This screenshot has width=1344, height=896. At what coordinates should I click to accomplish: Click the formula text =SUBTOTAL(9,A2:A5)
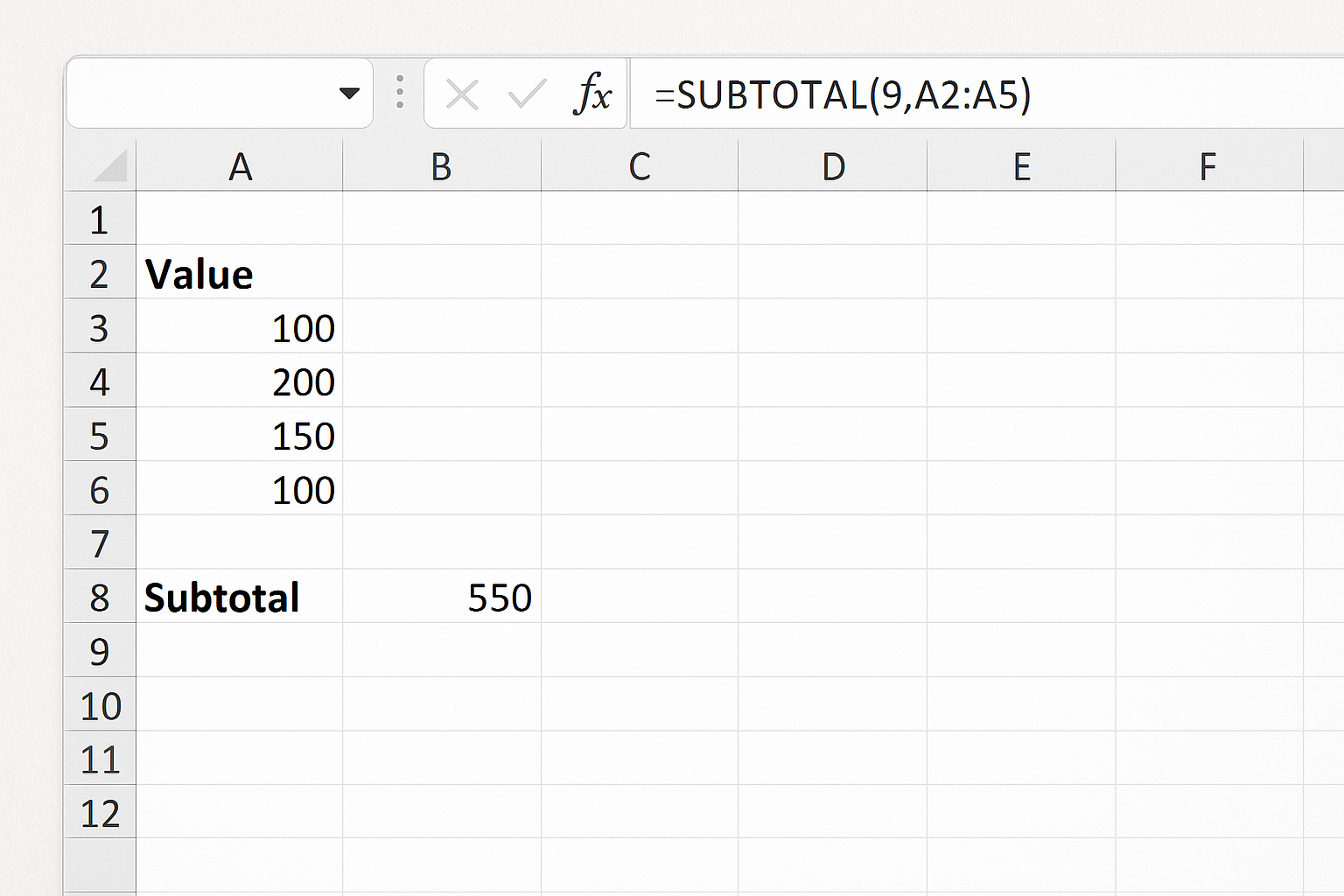[843, 94]
